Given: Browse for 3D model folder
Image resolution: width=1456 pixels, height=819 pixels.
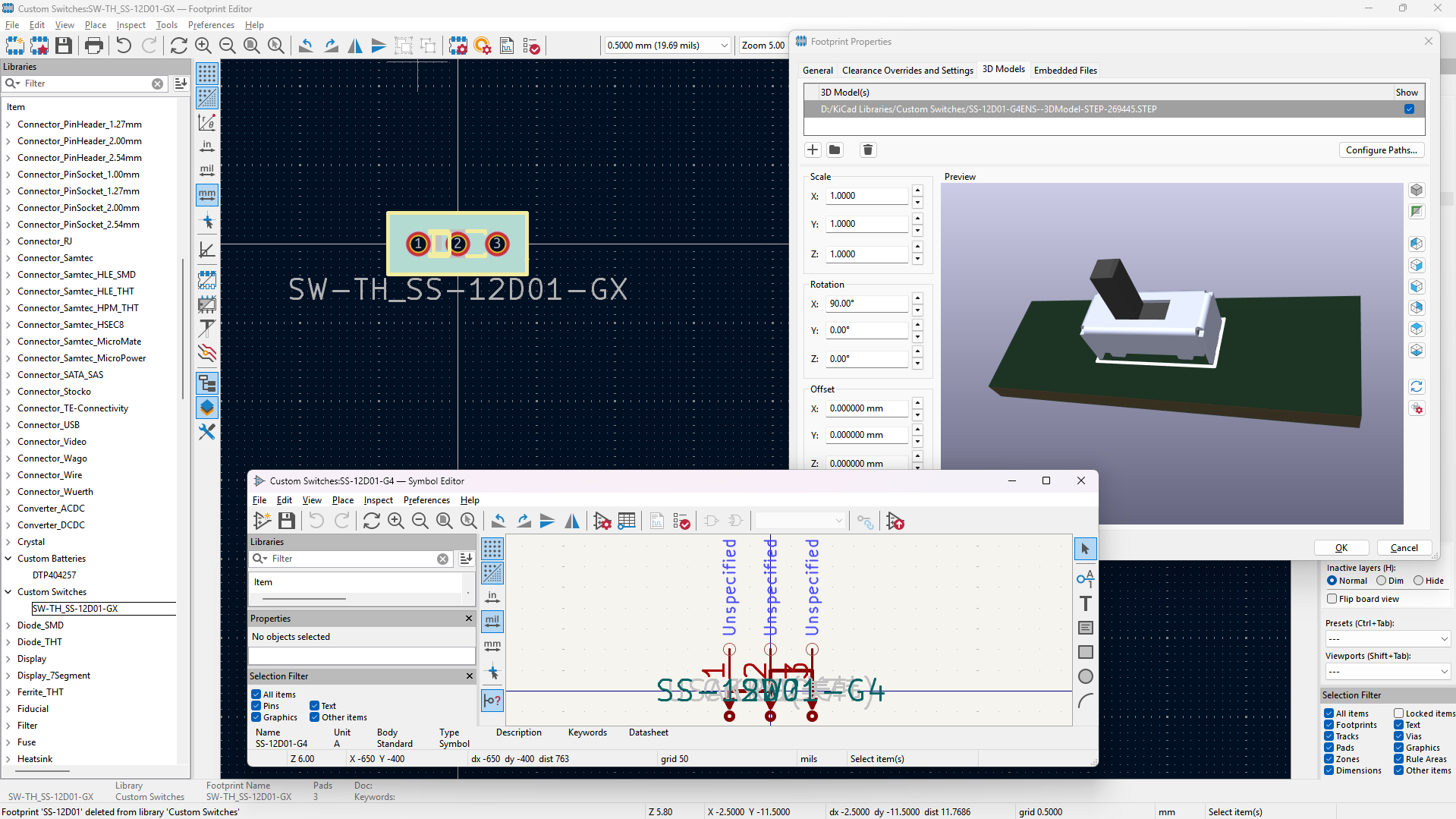Looking at the screenshot, I should pyautogui.click(x=835, y=150).
